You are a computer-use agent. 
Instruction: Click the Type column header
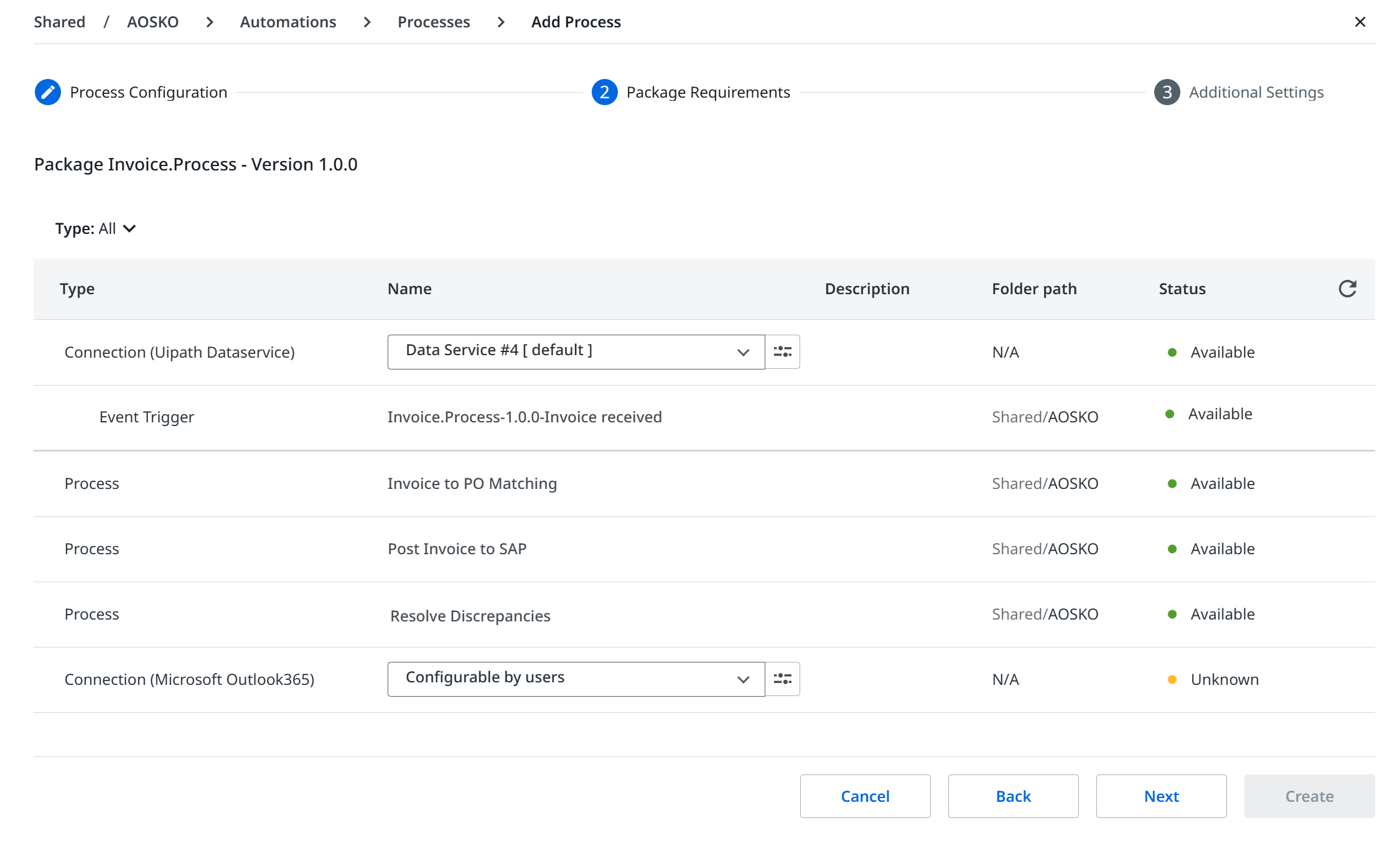click(x=77, y=289)
